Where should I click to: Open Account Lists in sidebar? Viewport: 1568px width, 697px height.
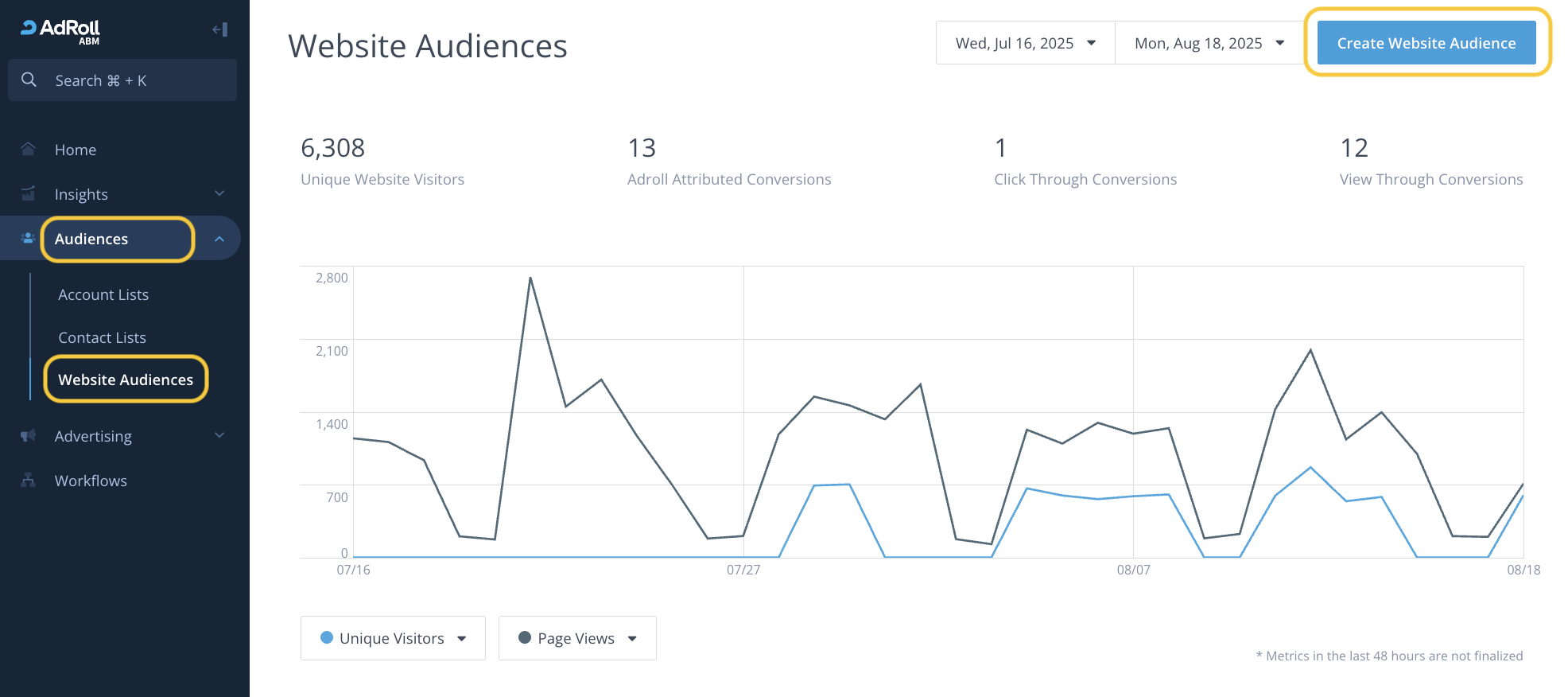103,294
